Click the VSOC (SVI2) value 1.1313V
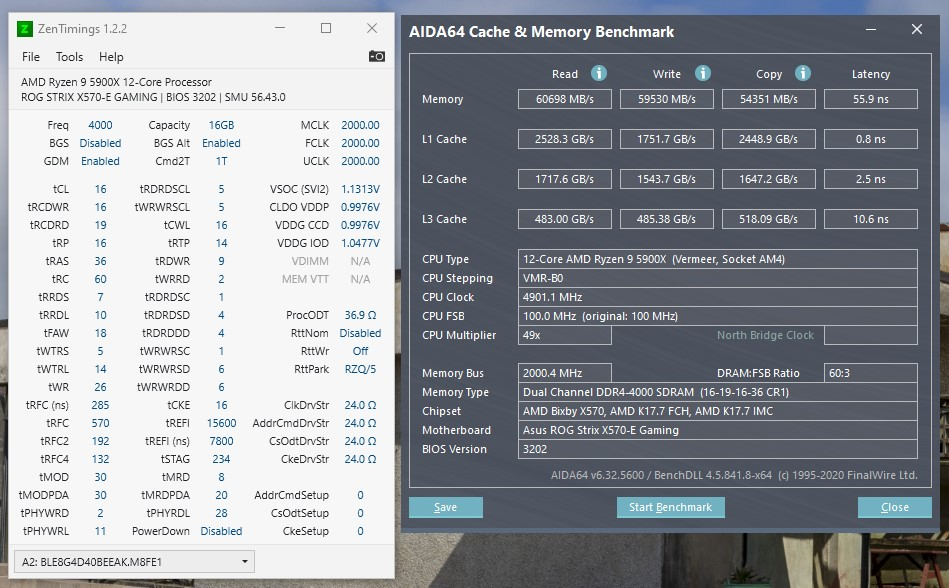 coord(360,189)
